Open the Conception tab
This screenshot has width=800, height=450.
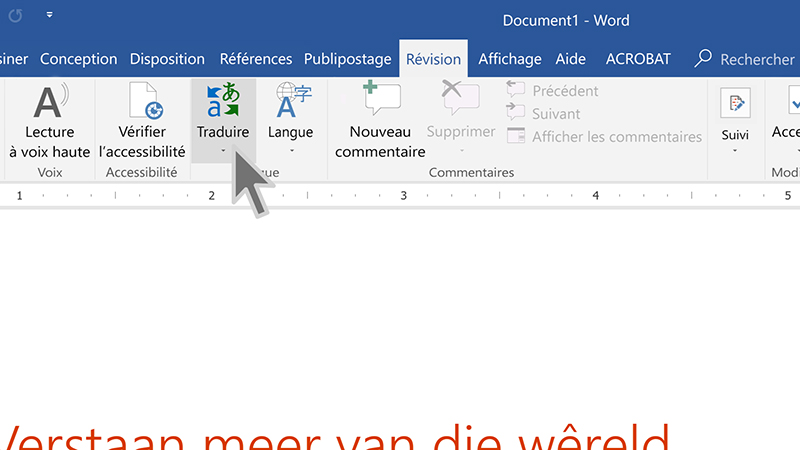79,59
